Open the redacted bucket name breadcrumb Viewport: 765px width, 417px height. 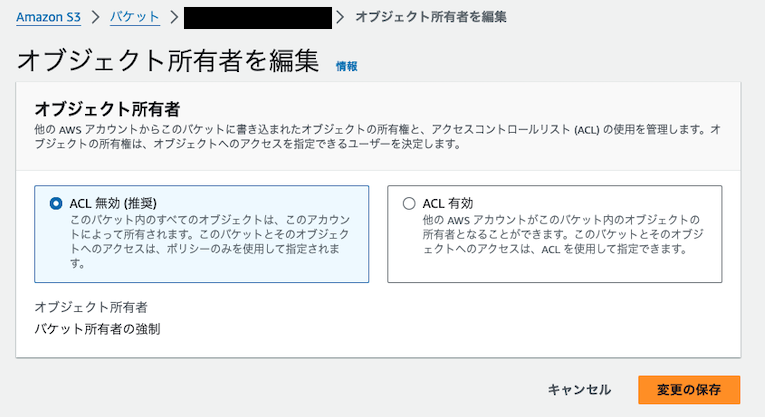258,18
